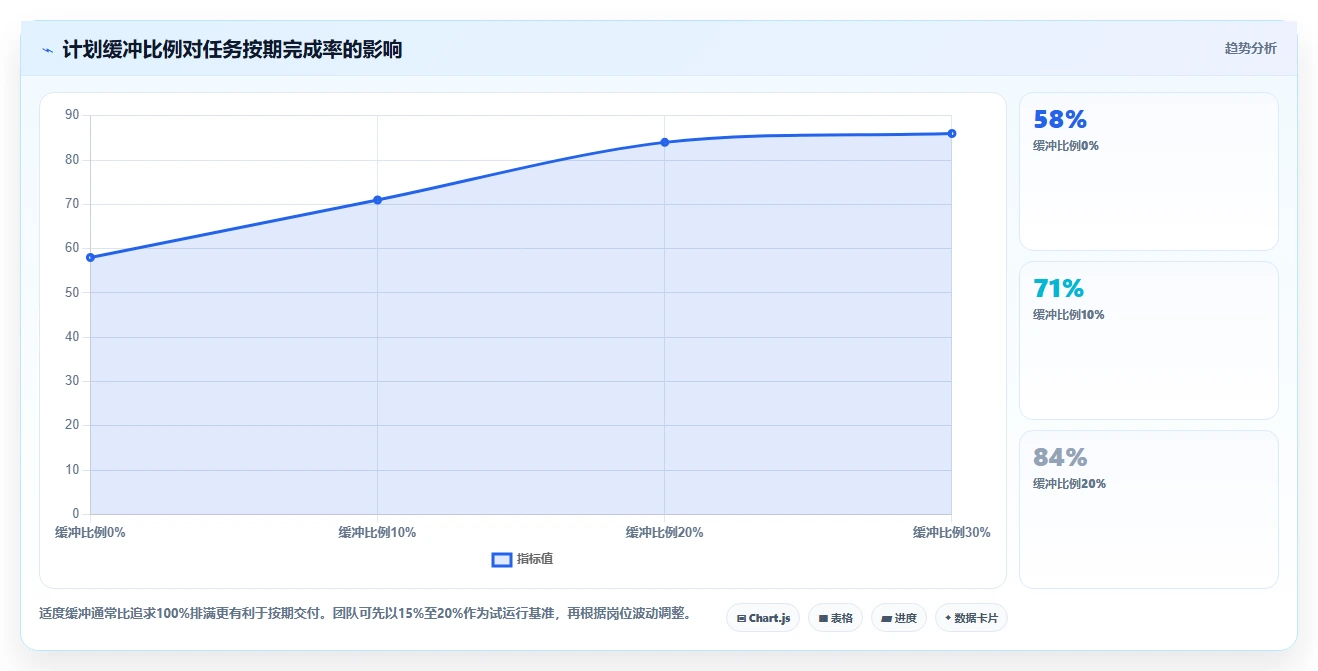
Task: Click the 指标值 legend color box
Action: coord(502,559)
